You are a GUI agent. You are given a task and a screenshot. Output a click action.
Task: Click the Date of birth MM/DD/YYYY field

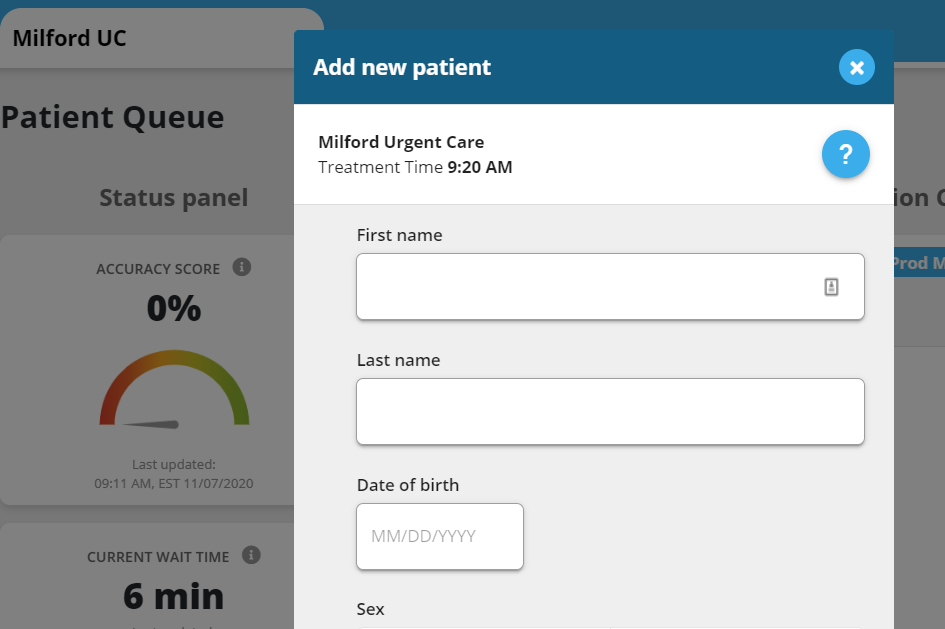point(440,536)
